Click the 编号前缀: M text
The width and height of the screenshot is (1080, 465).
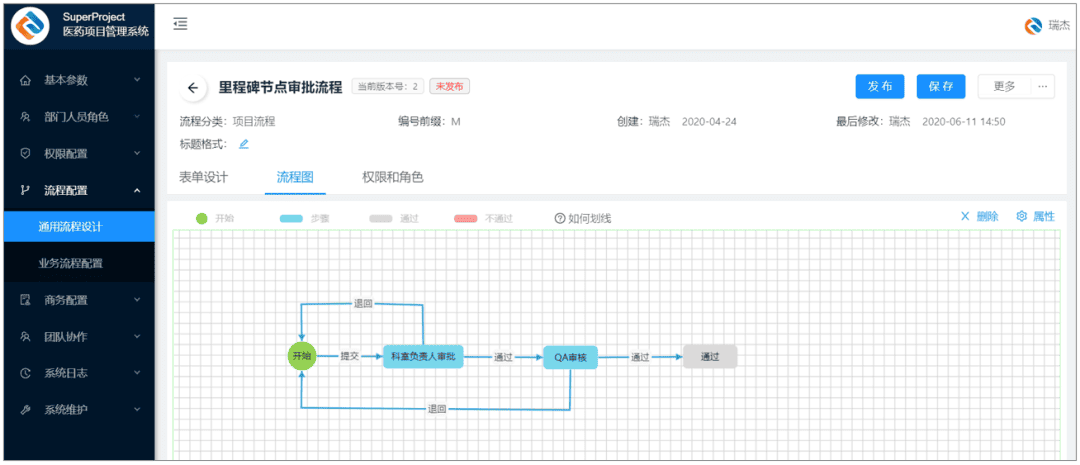429,122
